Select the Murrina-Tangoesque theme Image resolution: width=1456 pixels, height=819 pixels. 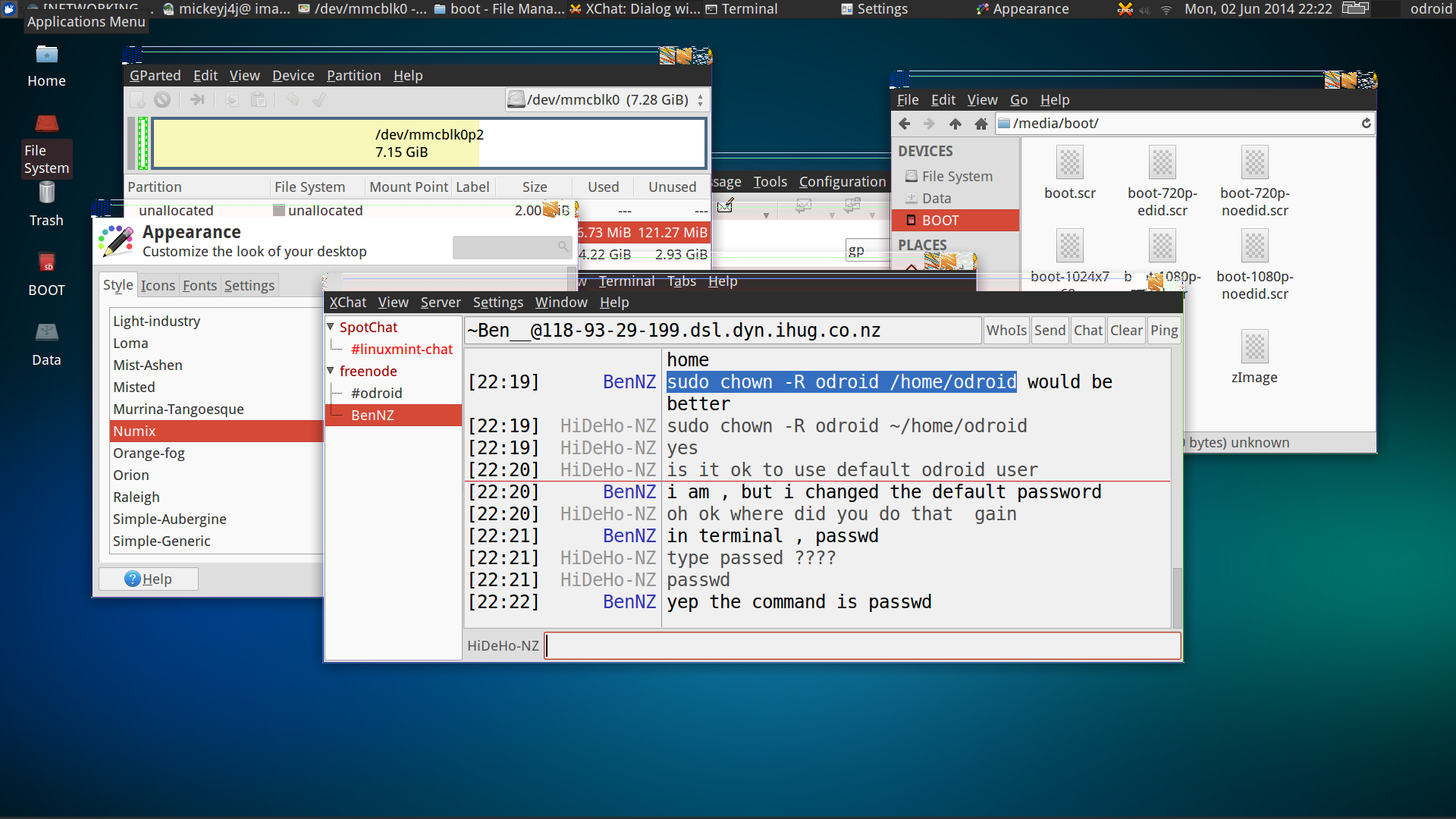tap(216, 409)
